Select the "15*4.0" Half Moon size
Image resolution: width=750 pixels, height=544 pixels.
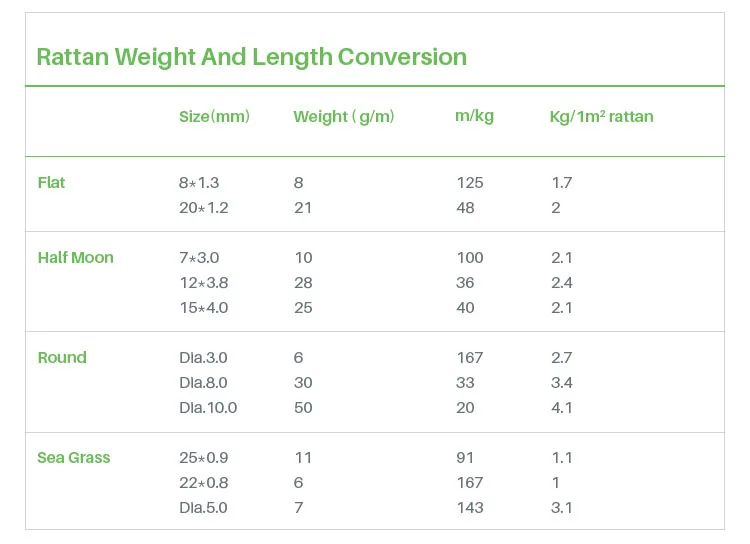tap(203, 308)
